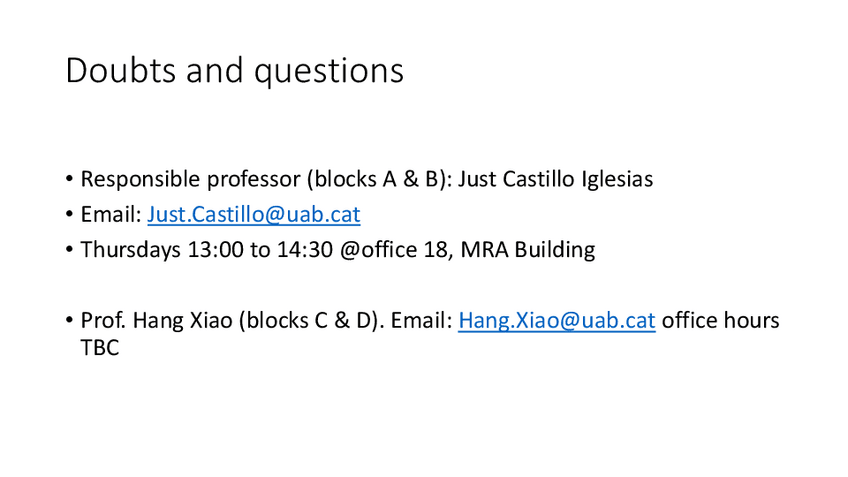Click the word "Thursdays"
Screen dimensions: 848x477
[131, 249]
